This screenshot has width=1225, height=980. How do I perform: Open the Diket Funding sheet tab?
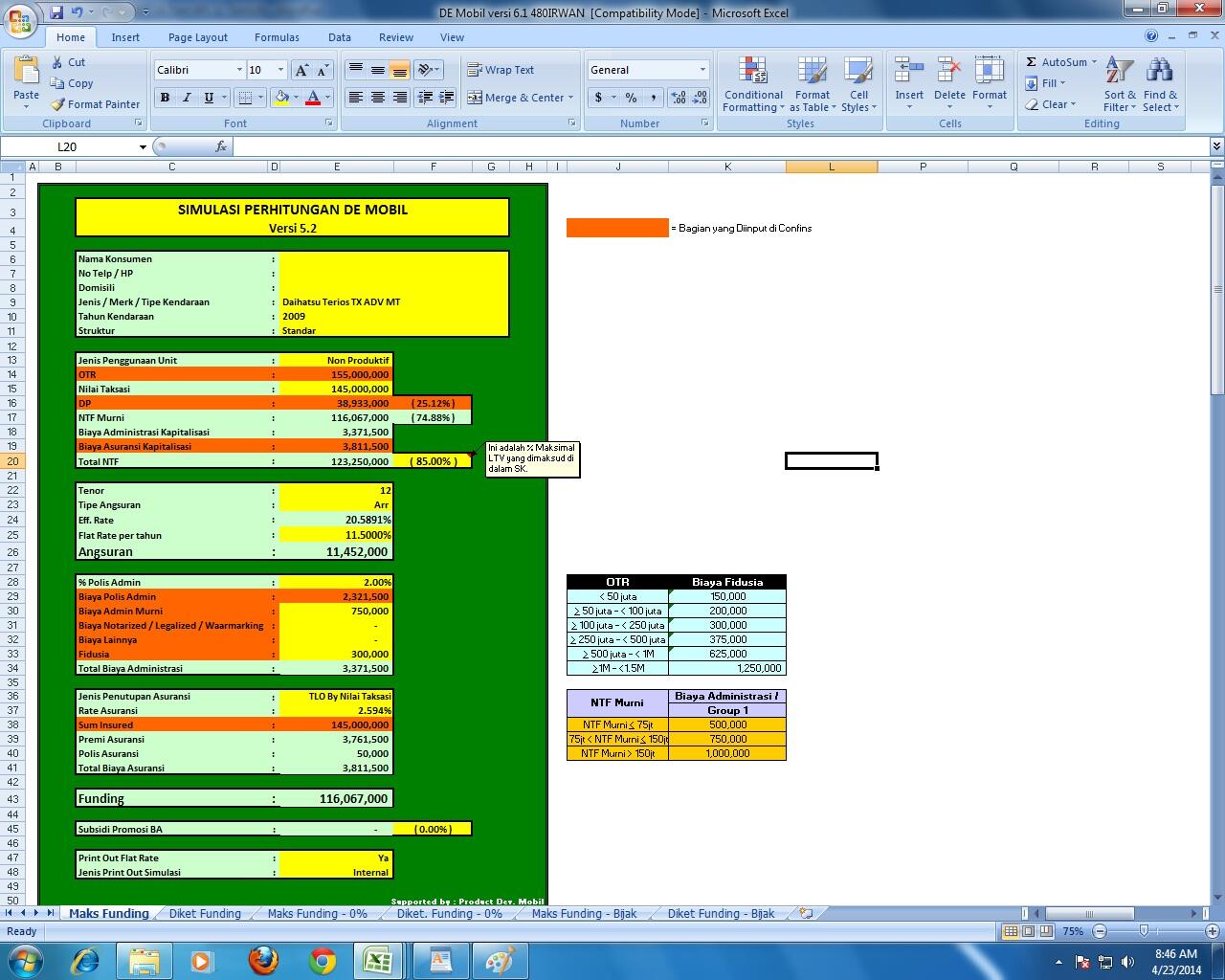pyautogui.click(x=205, y=913)
